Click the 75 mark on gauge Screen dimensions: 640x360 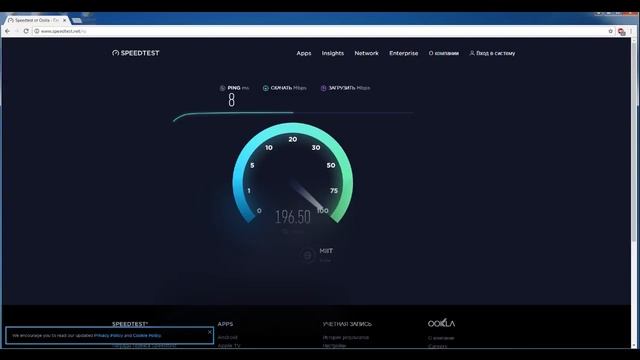tap(334, 191)
